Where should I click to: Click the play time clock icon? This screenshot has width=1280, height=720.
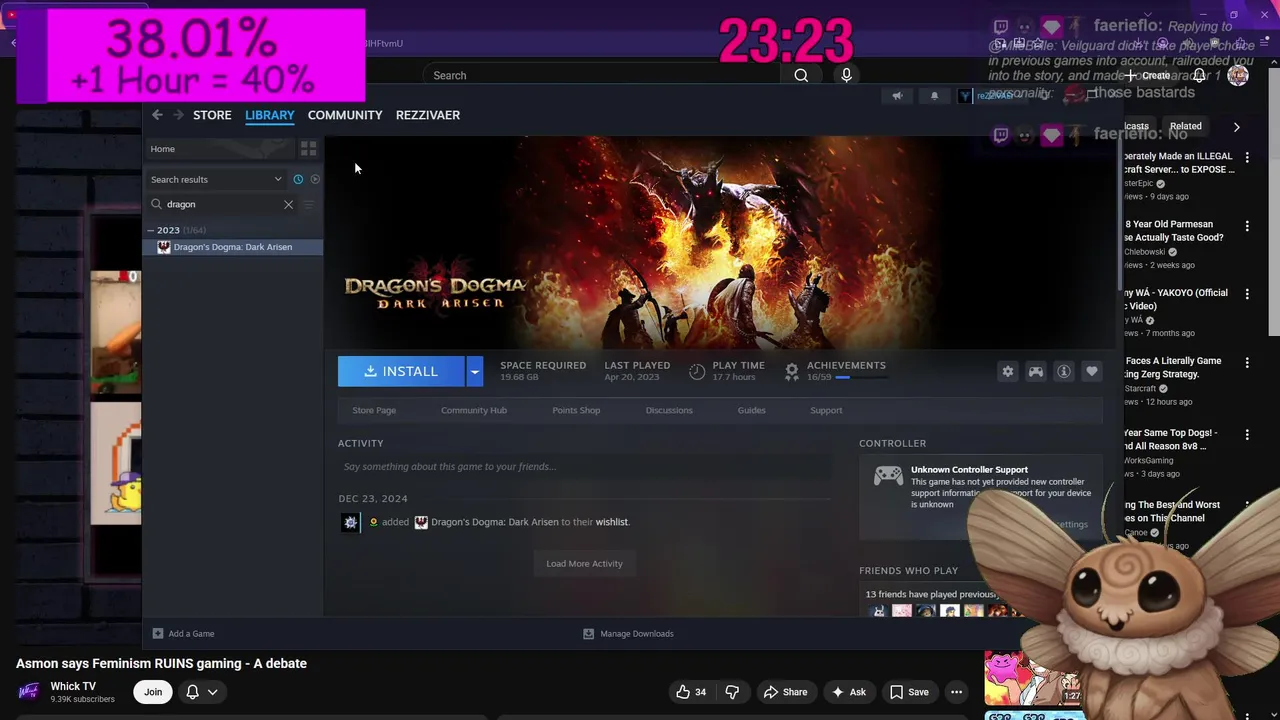click(x=697, y=371)
